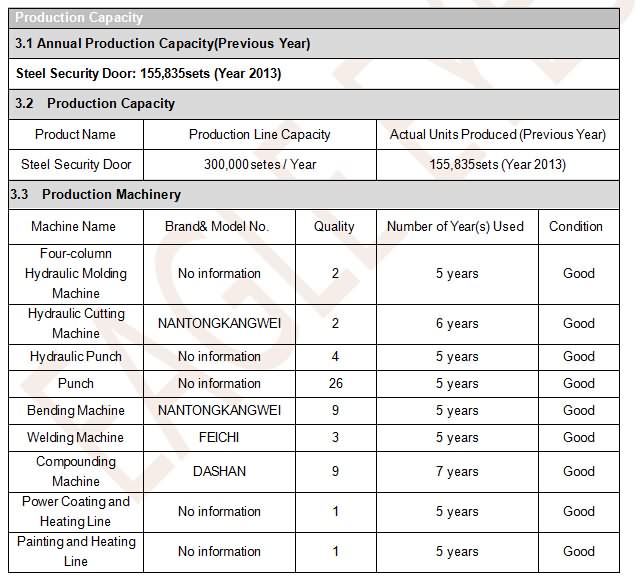The width and height of the screenshot is (641, 579).
Task: Click 'Good' in Hydraulic Cutting Machine row
Action: point(579,323)
